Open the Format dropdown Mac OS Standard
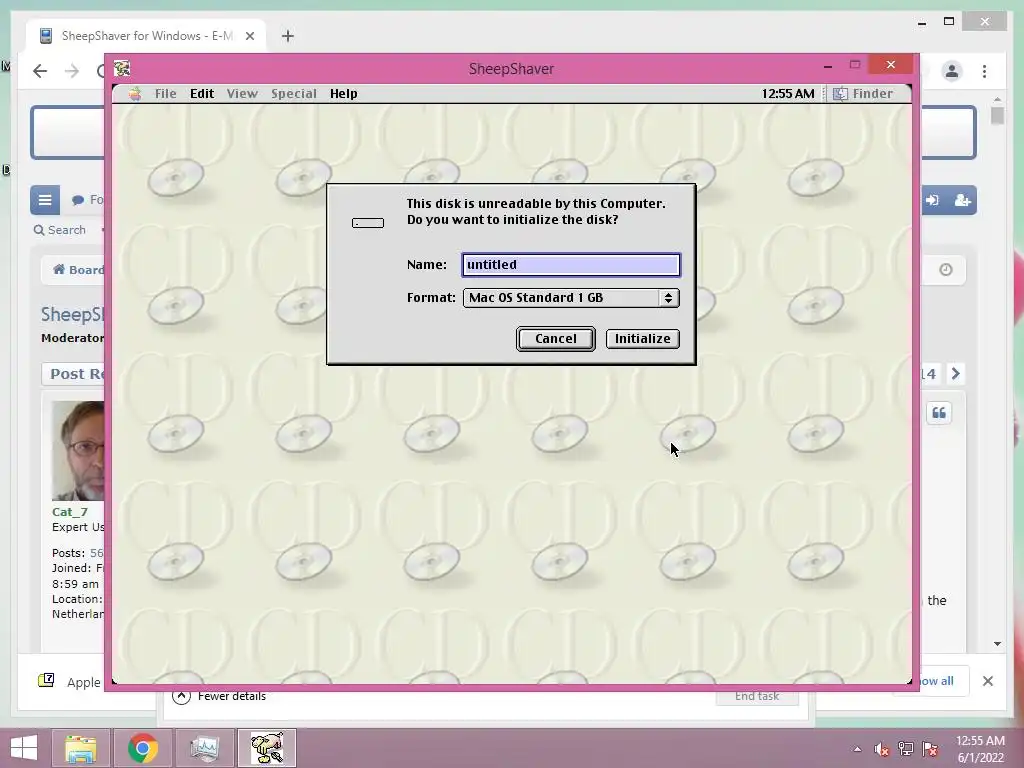The image size is (1024, 768). 571,298
